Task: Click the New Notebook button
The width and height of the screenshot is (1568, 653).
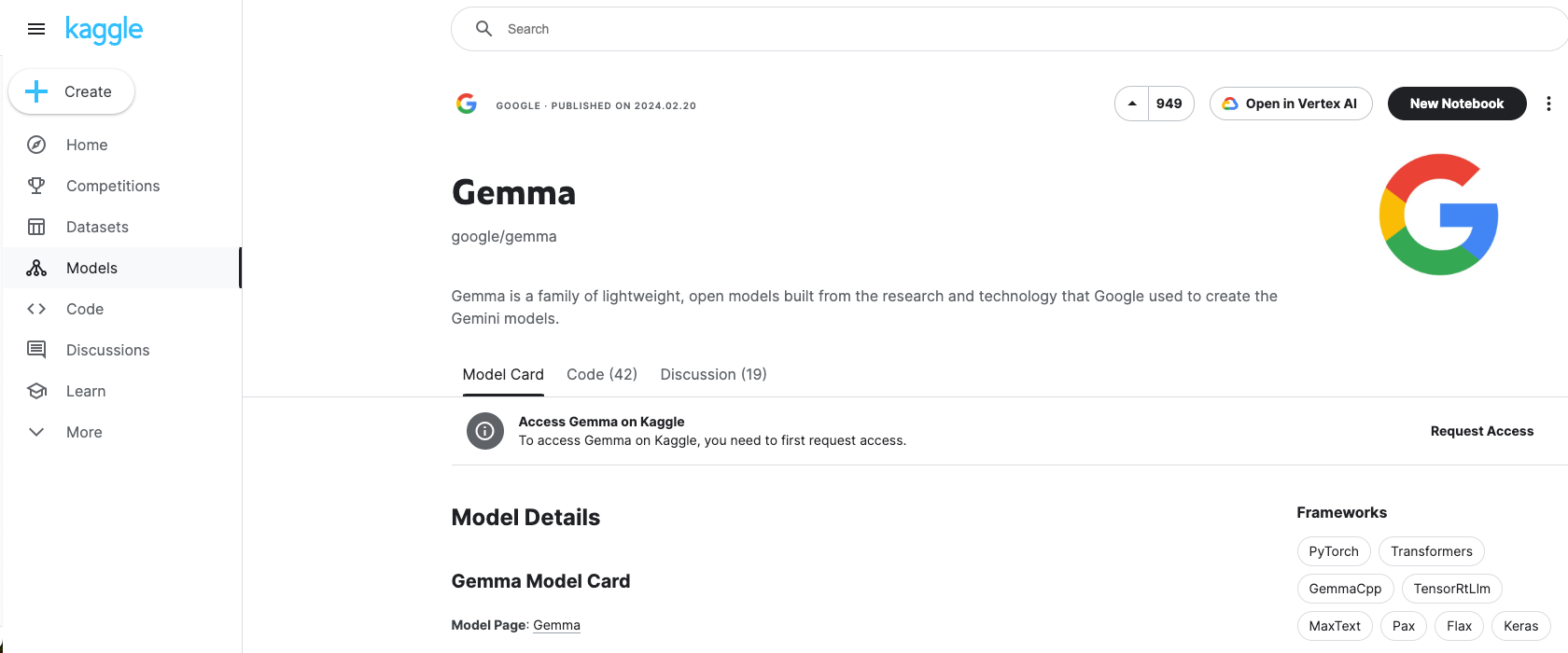Action: (x=1456, y=104)
